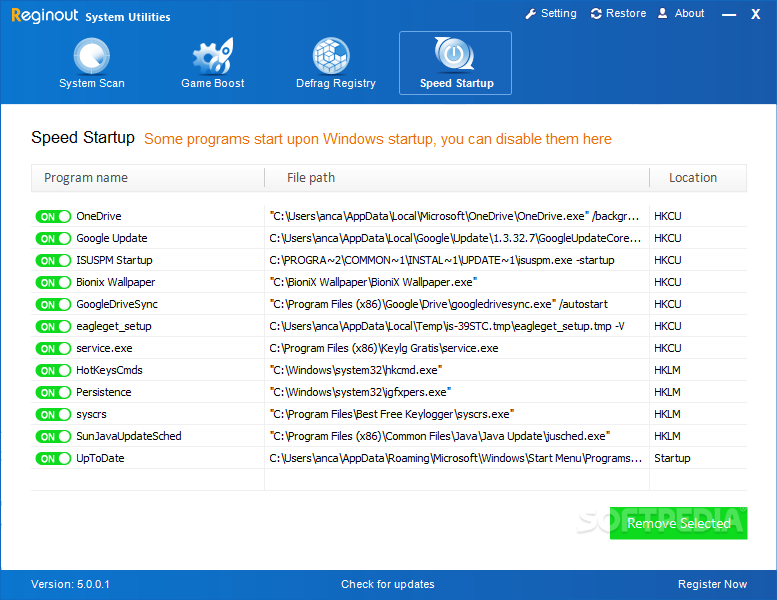Image resolution: width=777 pixels, height=600 pixels.
Task: Select Persistence program name
Action: (104, 392)
